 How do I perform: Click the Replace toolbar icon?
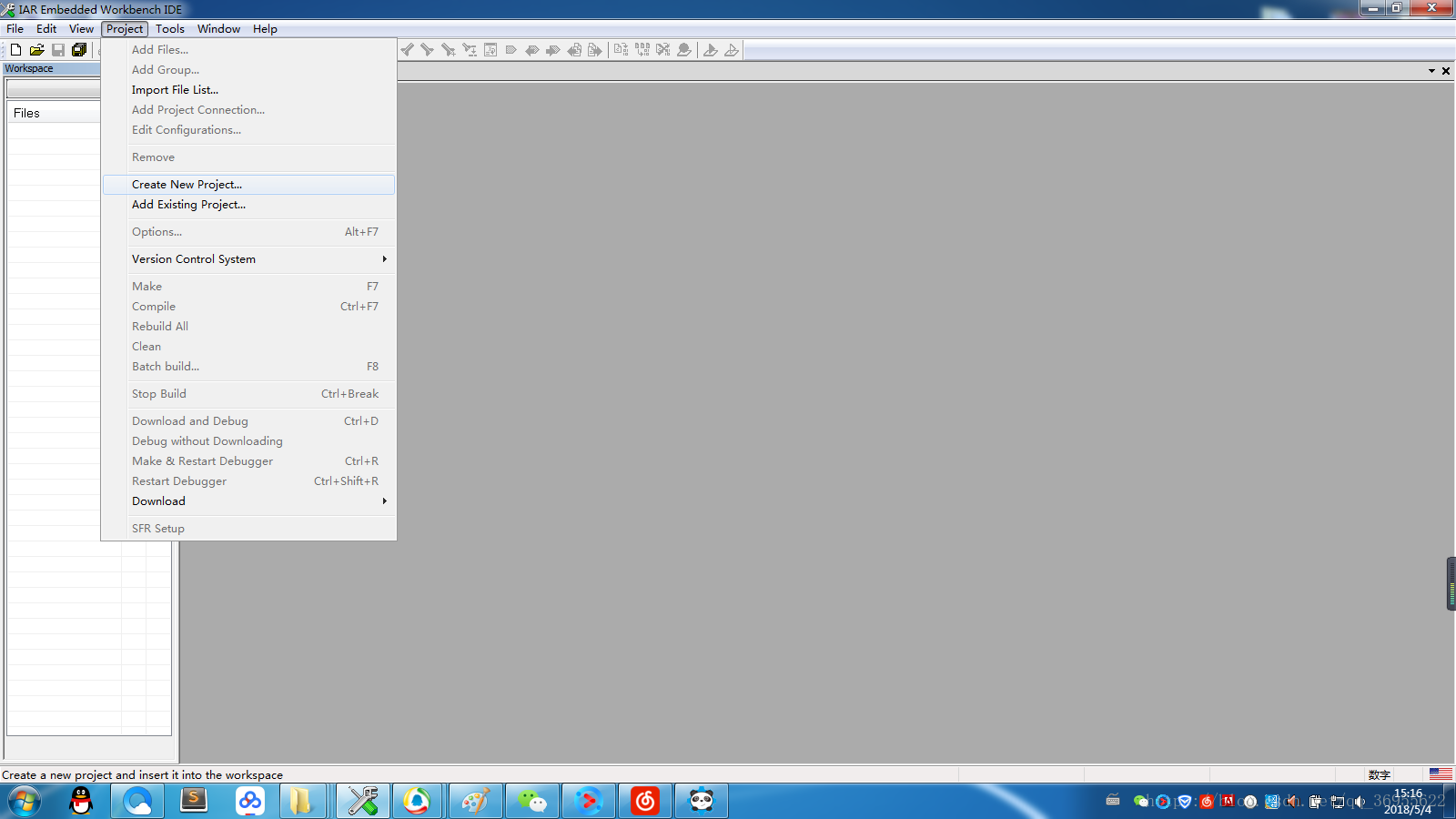coord(470,50)
